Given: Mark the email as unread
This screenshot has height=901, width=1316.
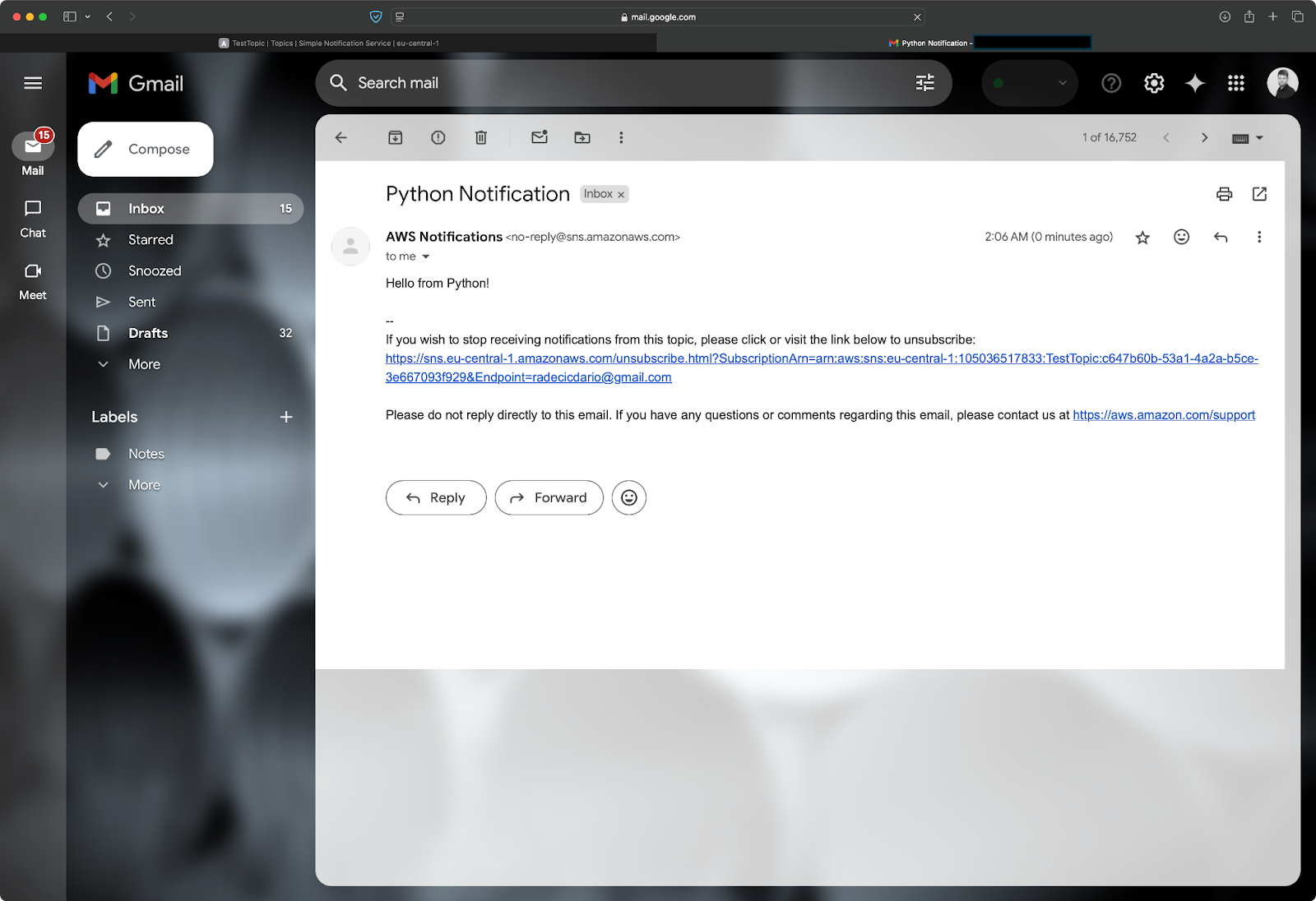Looking at the screenshot, I should pyautogui.click(x=540, y=137).
